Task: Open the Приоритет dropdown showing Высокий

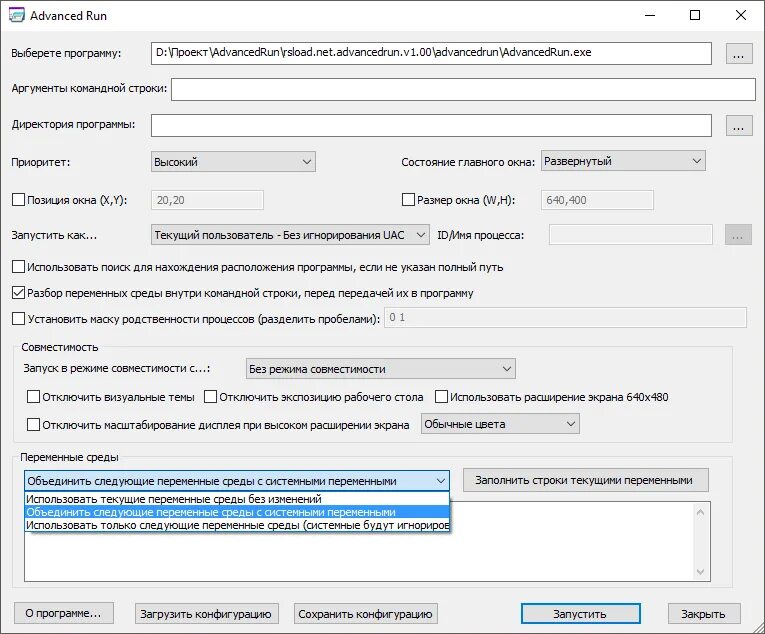Action: pos(233,162)
